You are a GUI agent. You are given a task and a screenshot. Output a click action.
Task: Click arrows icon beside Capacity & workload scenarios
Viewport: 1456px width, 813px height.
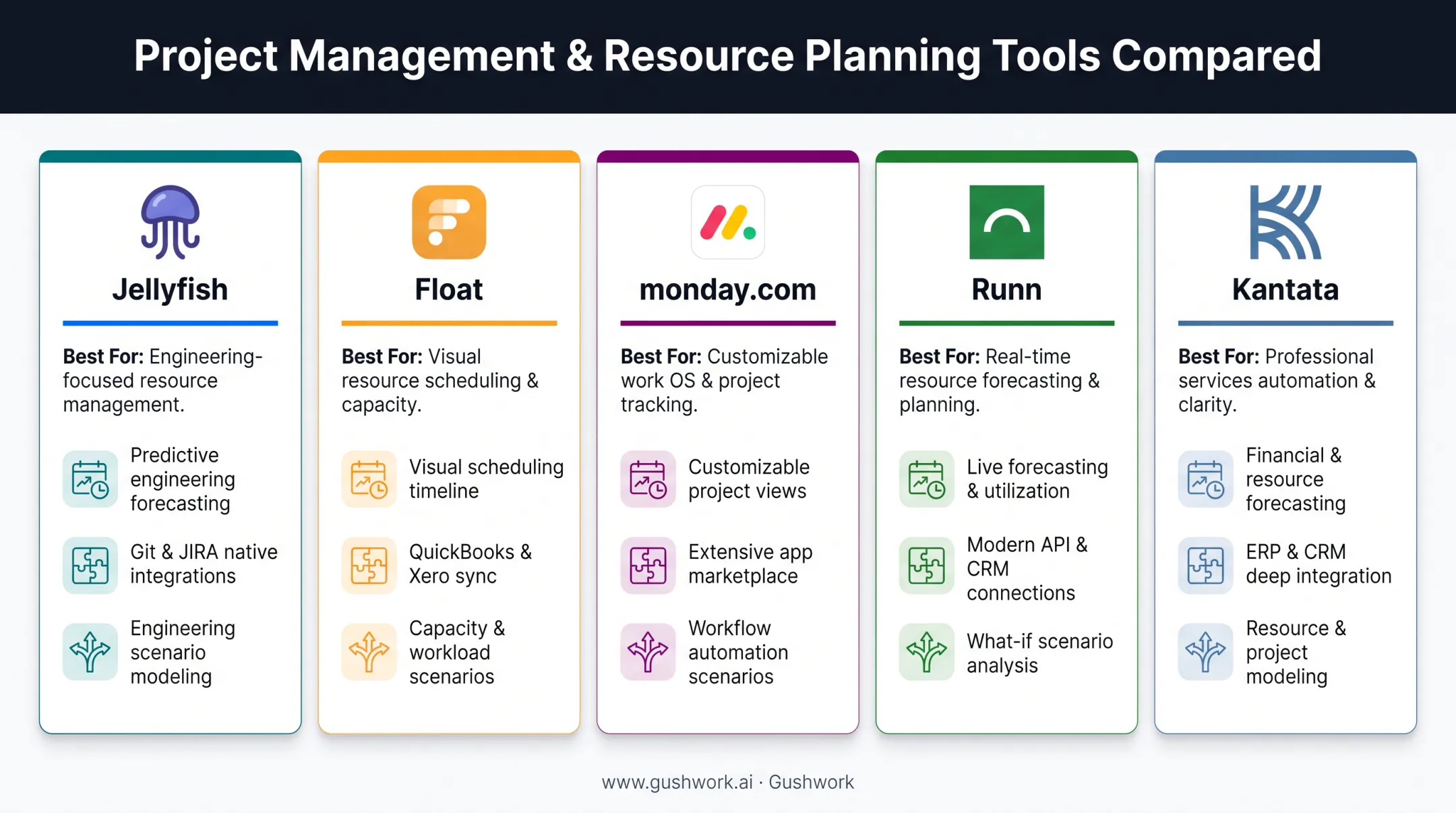pos(369,652)
